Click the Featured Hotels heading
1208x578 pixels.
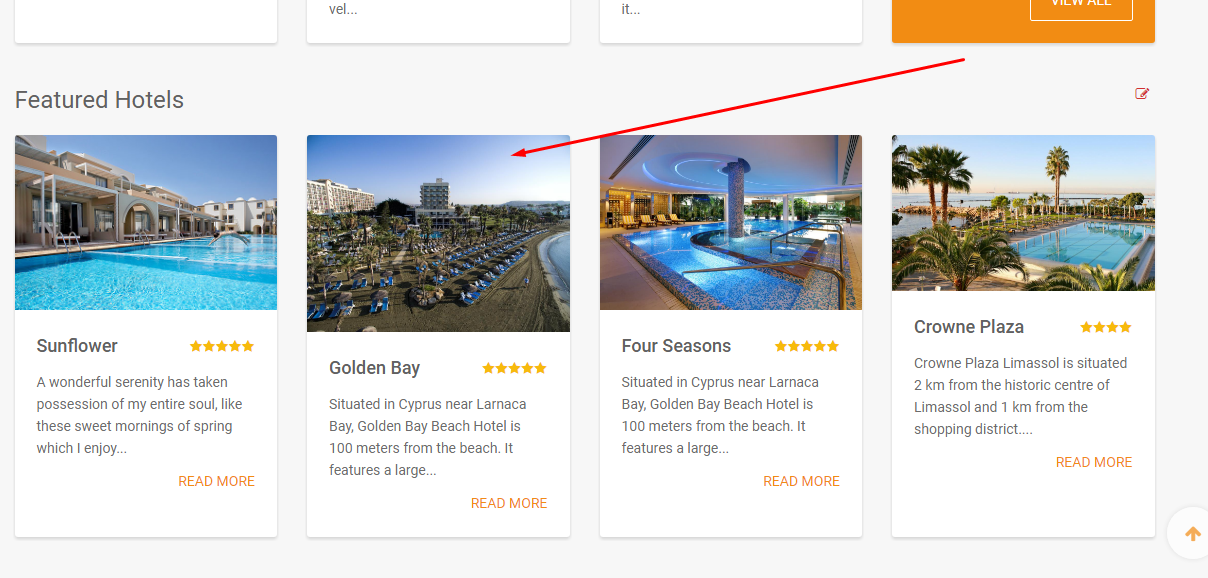click(x=99, y=100)
